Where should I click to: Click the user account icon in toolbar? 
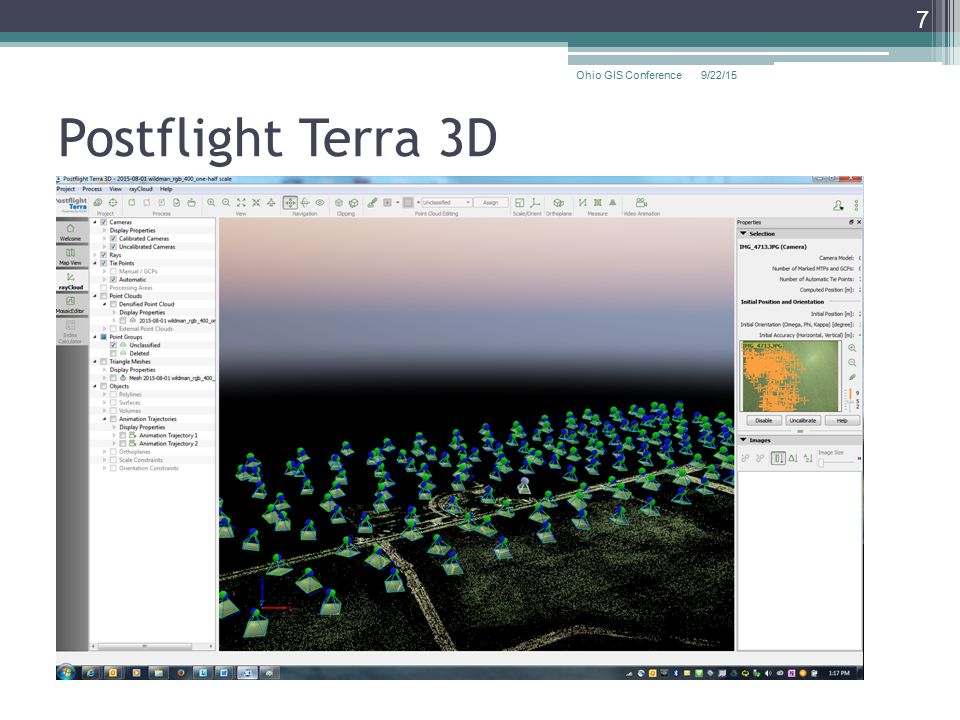click(838, 205)
